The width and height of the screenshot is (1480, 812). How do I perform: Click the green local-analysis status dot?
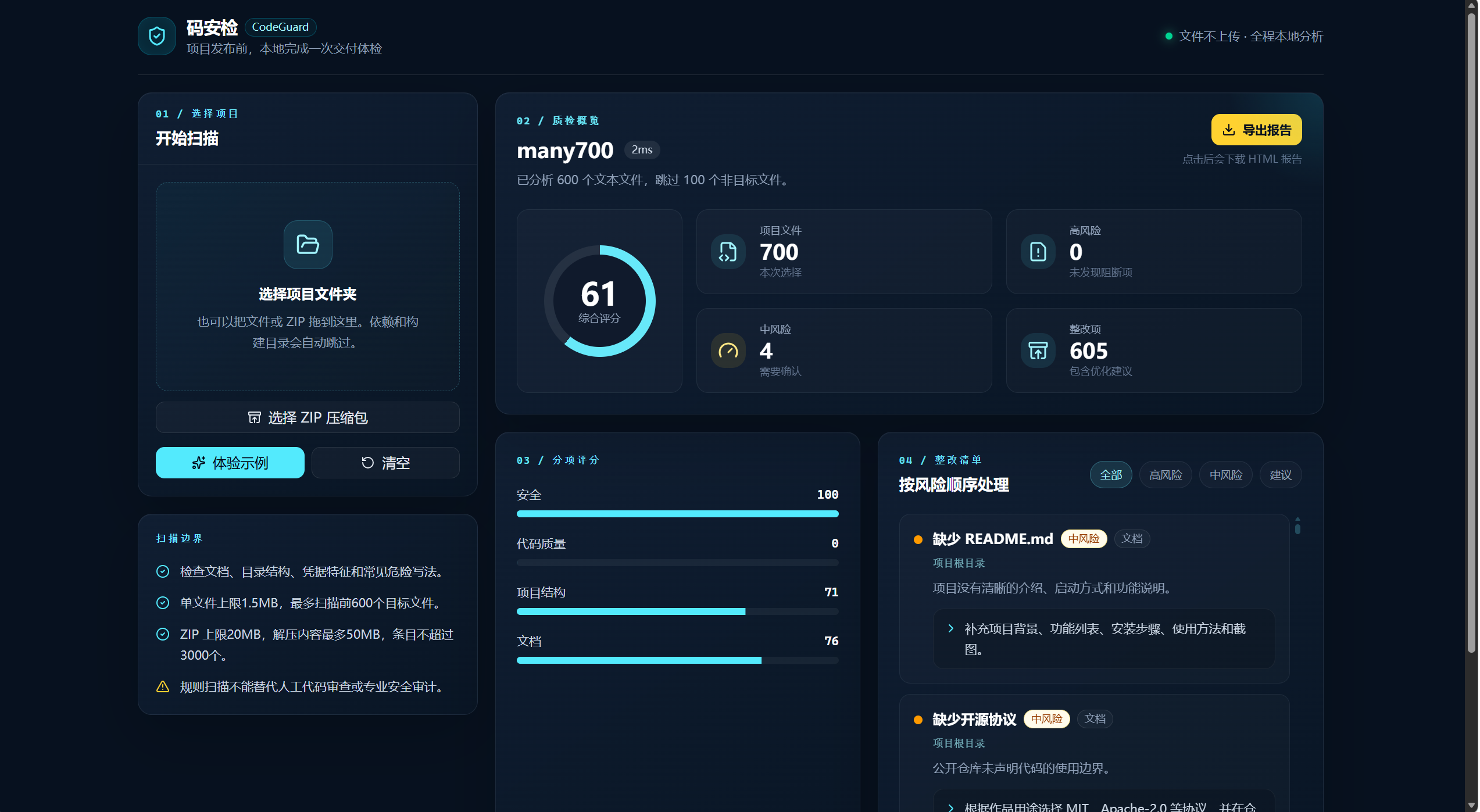click(x=1168, y=36)
